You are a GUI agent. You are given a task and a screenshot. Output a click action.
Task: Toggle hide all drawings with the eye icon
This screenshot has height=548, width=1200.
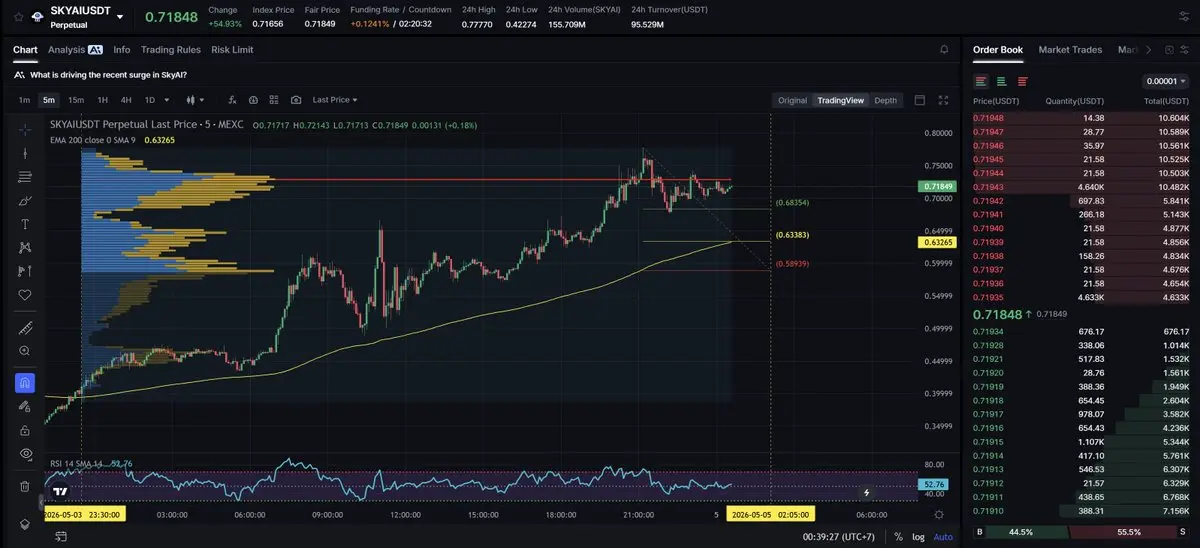click(x=25, y=453)
